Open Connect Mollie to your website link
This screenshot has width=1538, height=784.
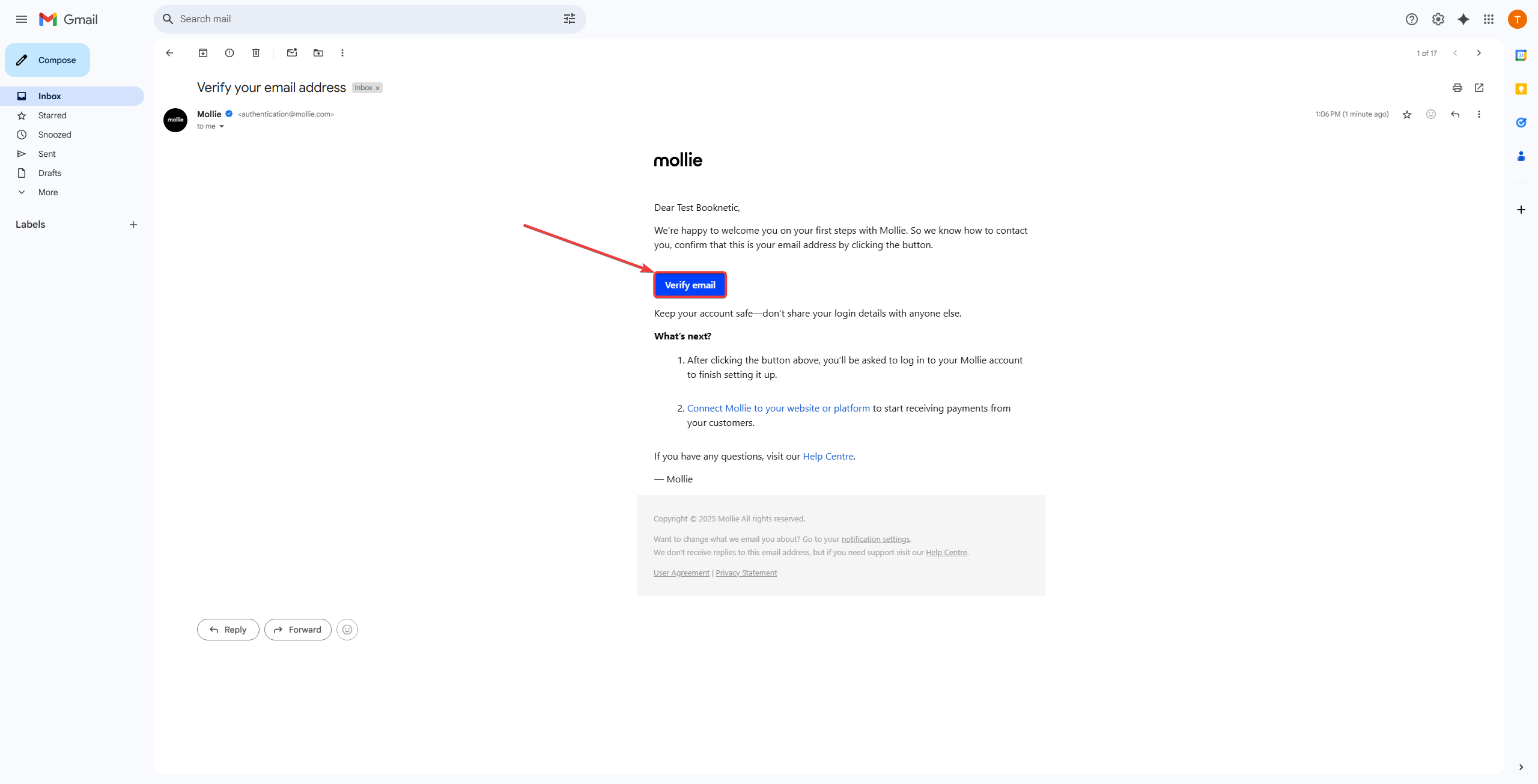(x=779, y=409)
